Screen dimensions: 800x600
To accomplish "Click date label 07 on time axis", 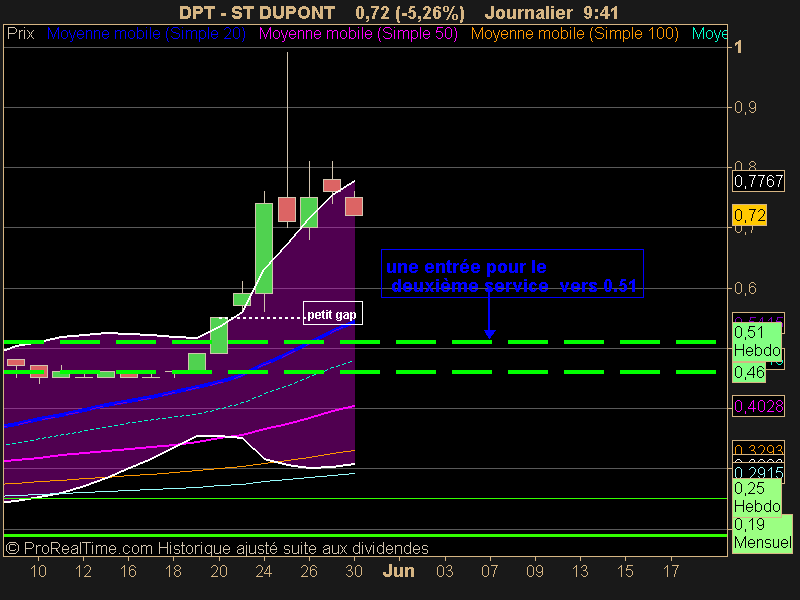I will pyautogui.click(x=489, y=571).
